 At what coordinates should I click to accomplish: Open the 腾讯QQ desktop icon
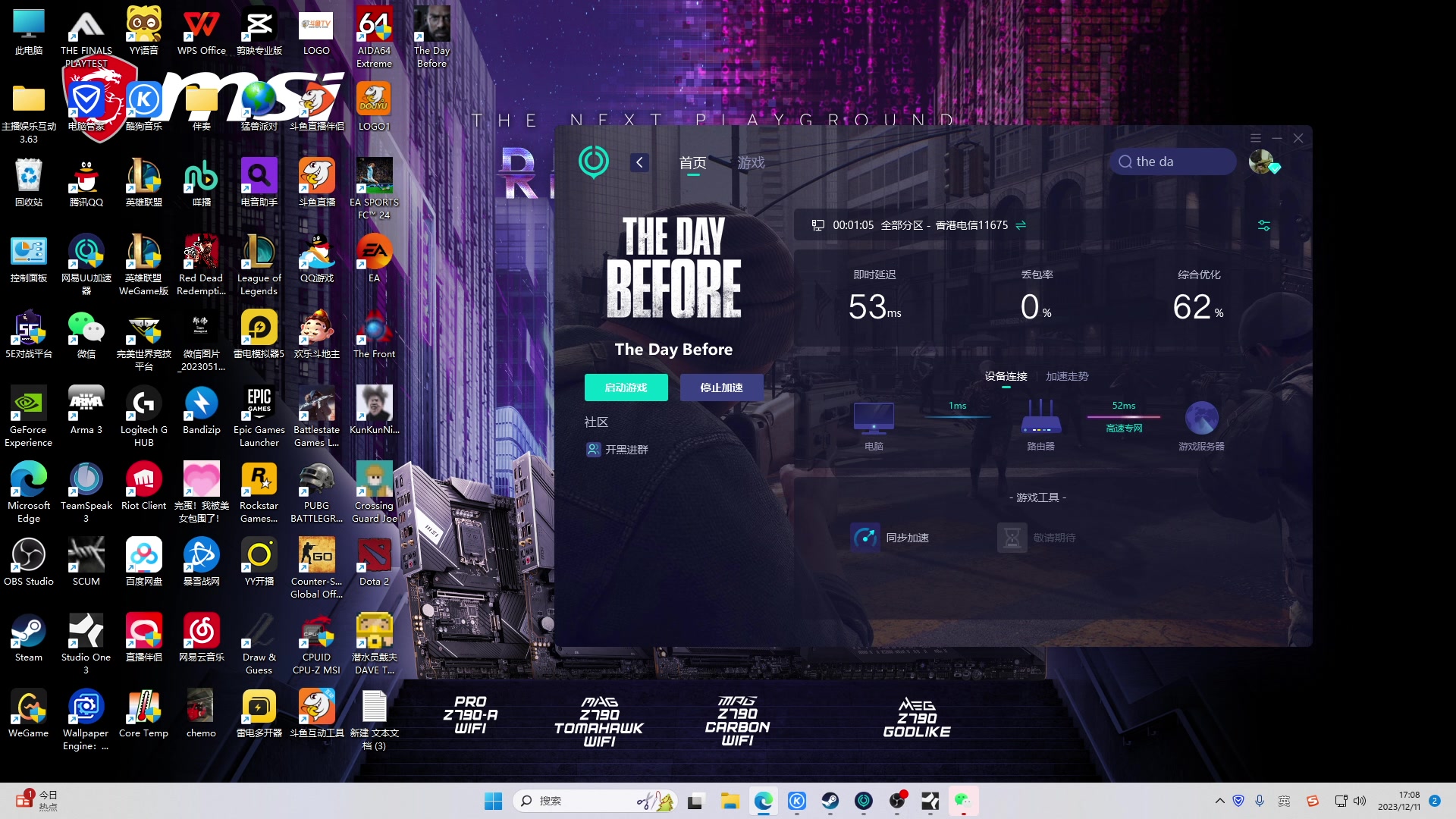[86, 184]
